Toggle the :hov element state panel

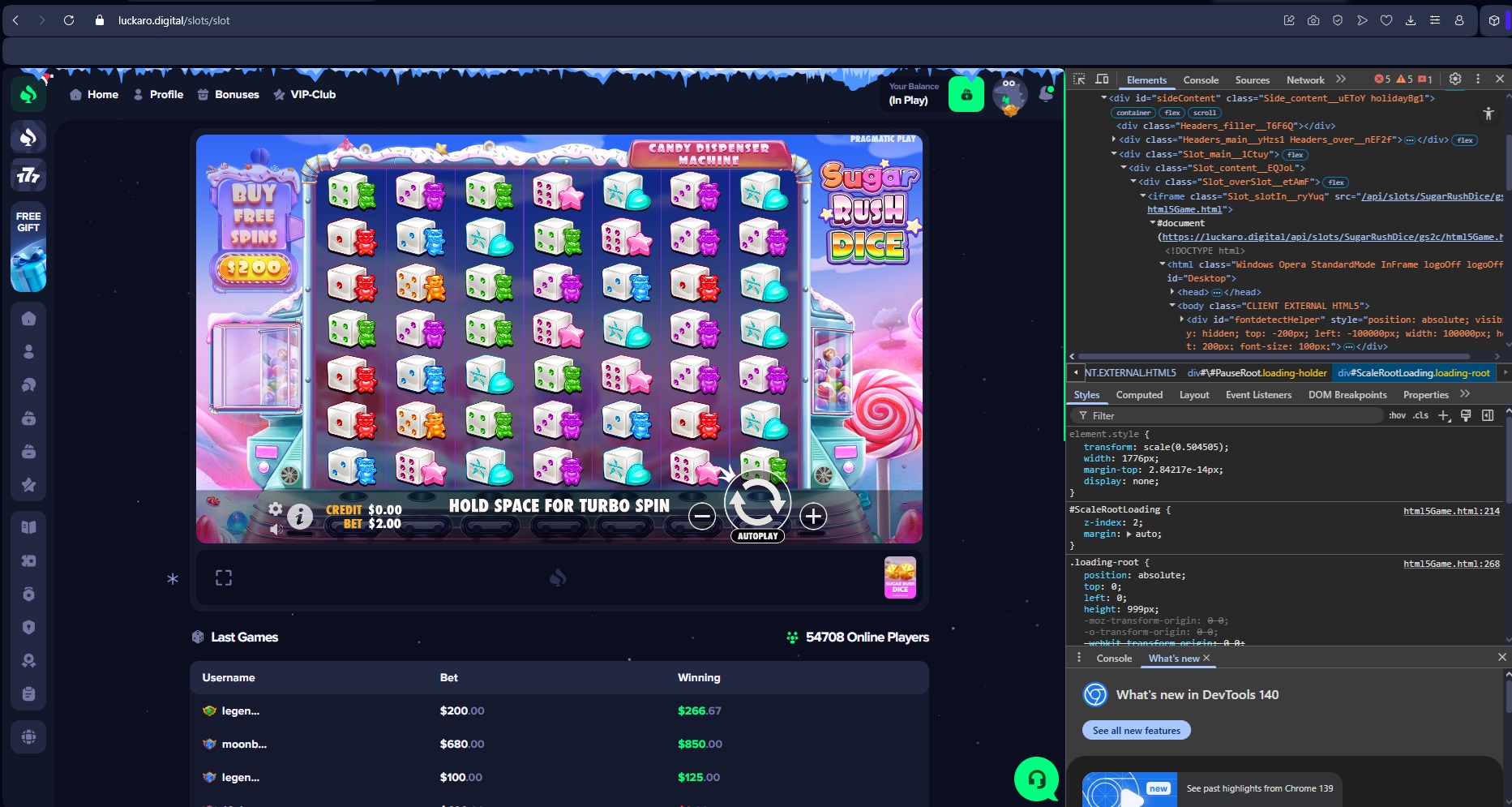tap(1397, 415)
